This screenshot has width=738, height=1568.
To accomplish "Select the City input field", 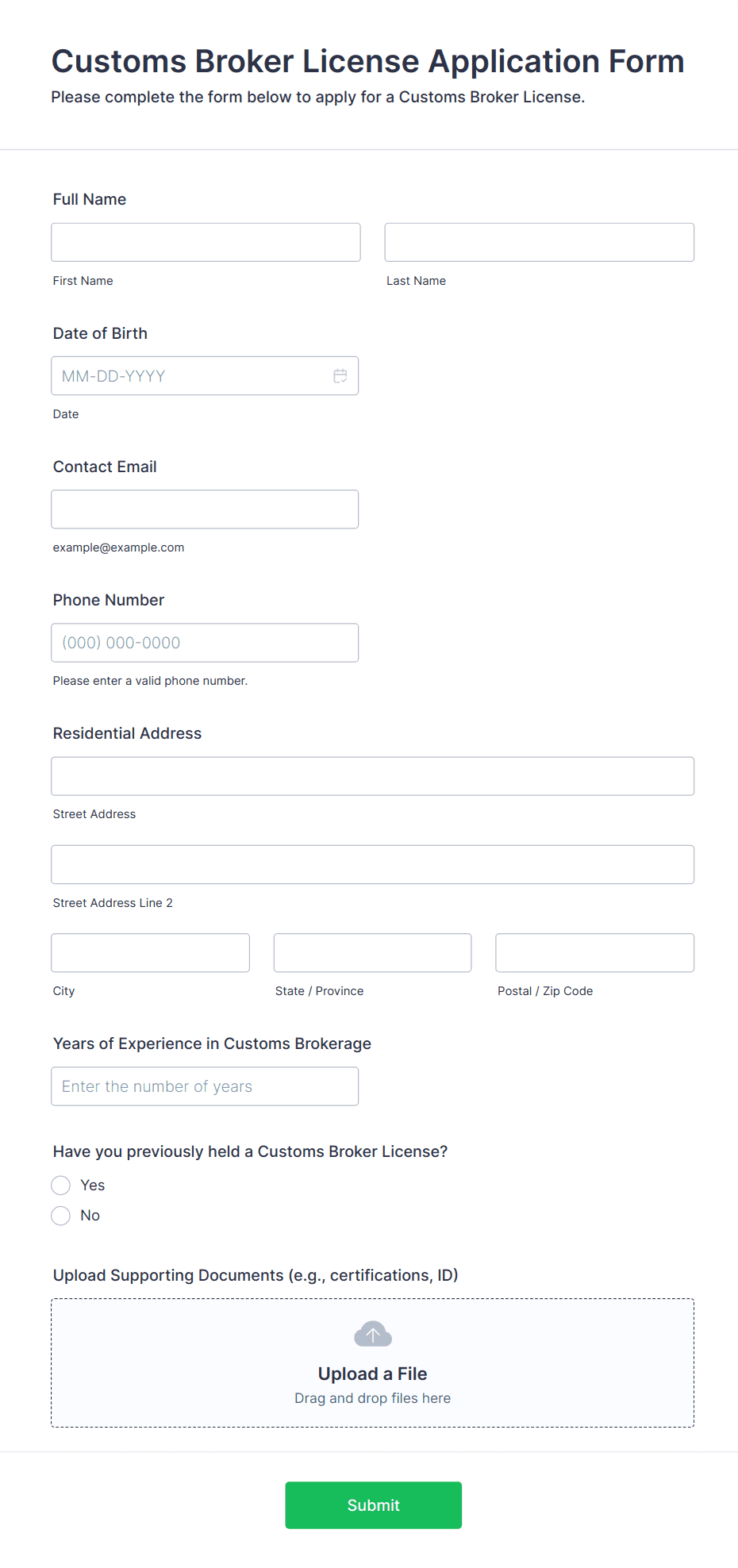I will pos(150,953).
